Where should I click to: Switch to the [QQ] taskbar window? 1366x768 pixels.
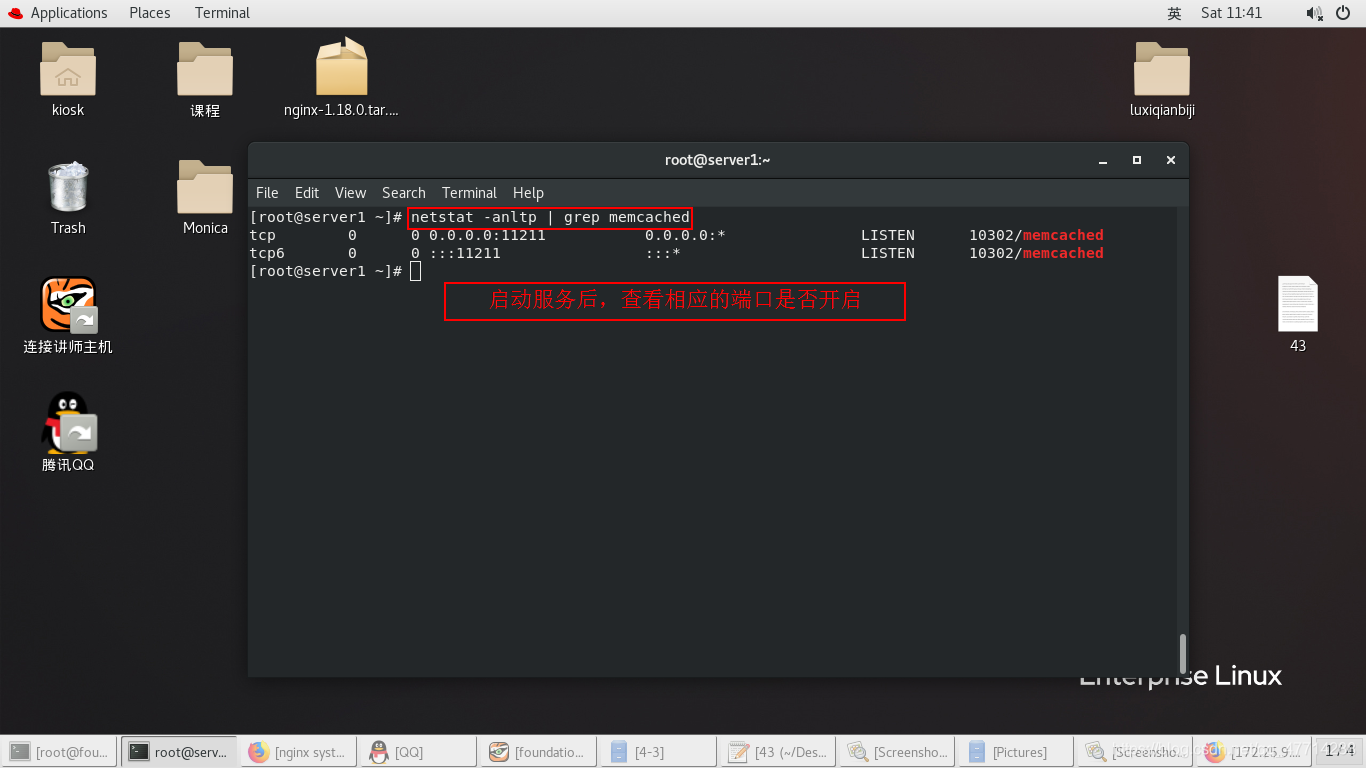tap(419, 752)
